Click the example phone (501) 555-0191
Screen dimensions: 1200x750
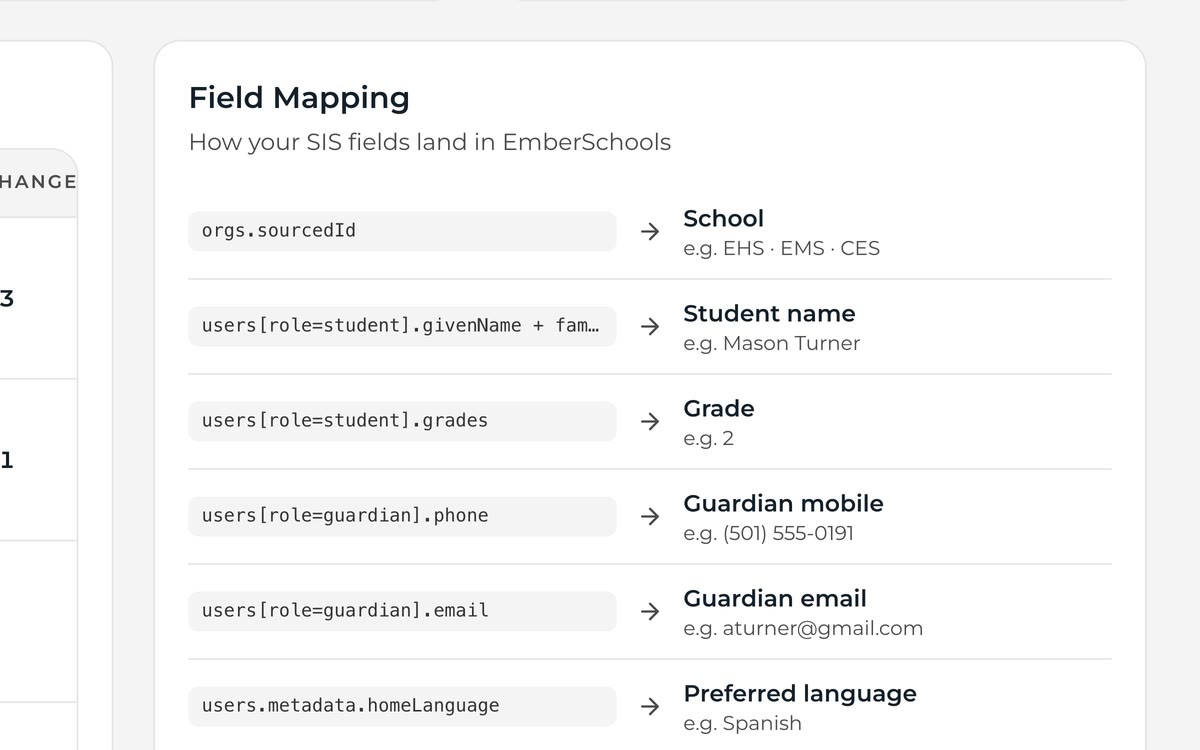788,533
